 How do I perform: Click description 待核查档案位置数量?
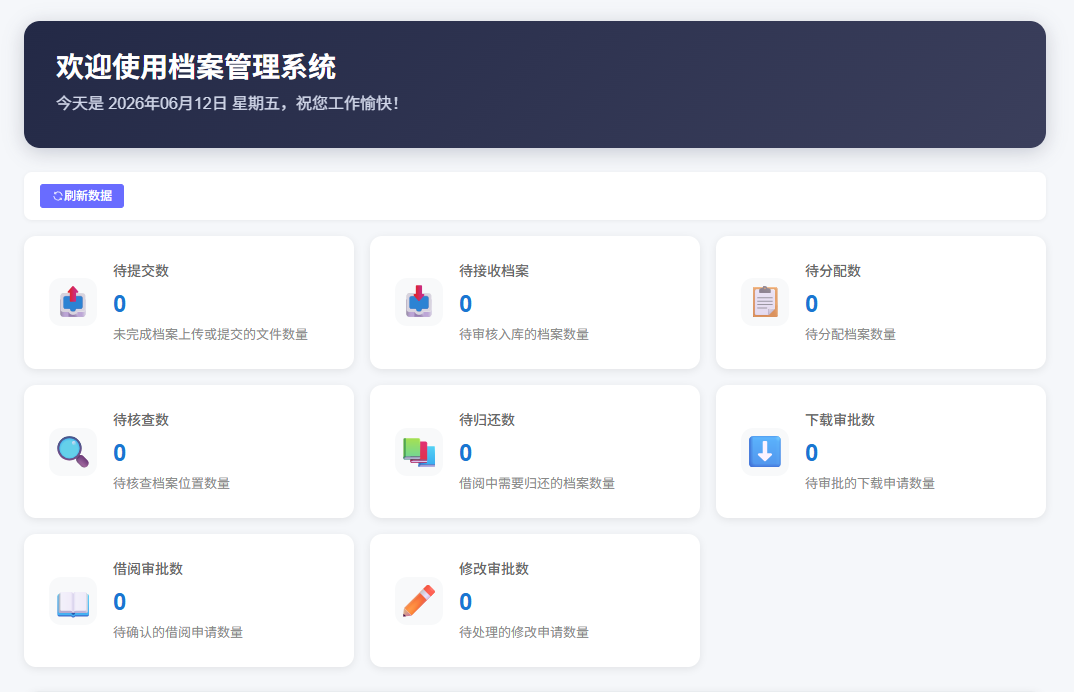(x=171, y=484)
